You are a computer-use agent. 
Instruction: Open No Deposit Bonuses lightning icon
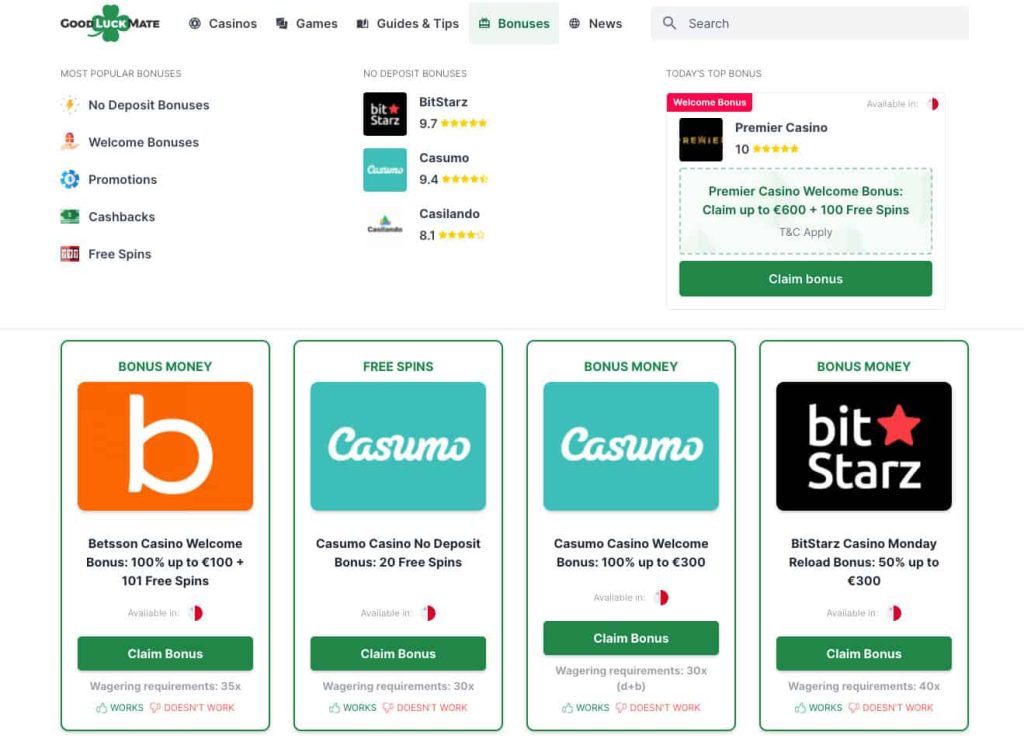point(70,105)
